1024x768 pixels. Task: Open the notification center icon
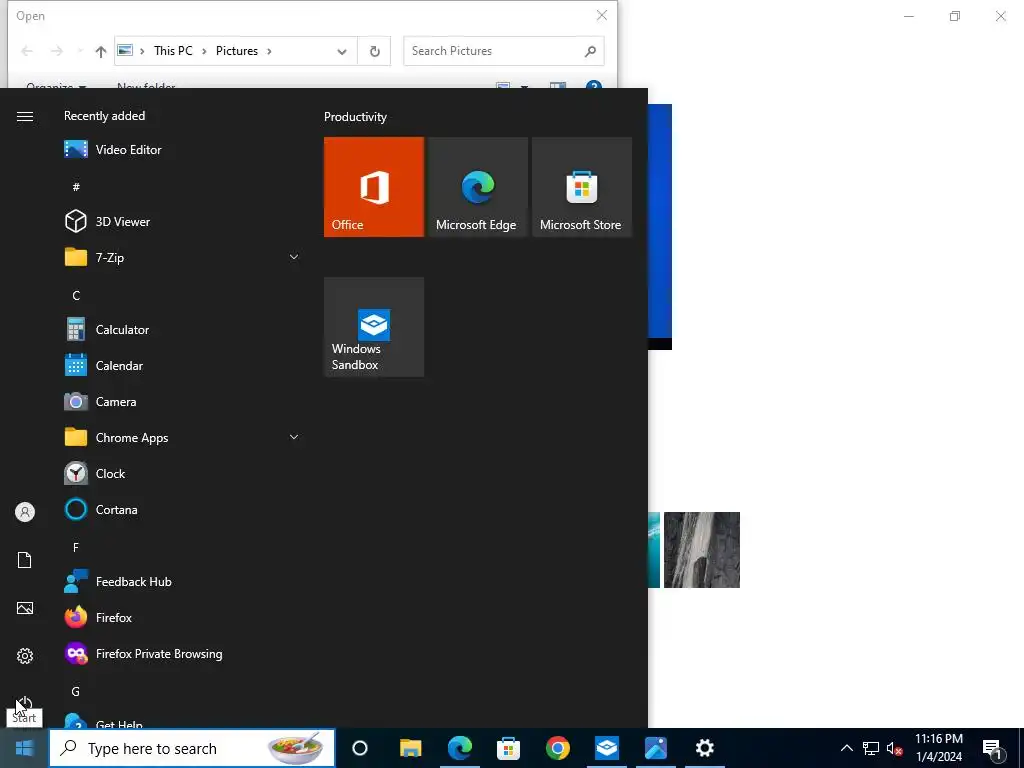[x=993, y=749]
